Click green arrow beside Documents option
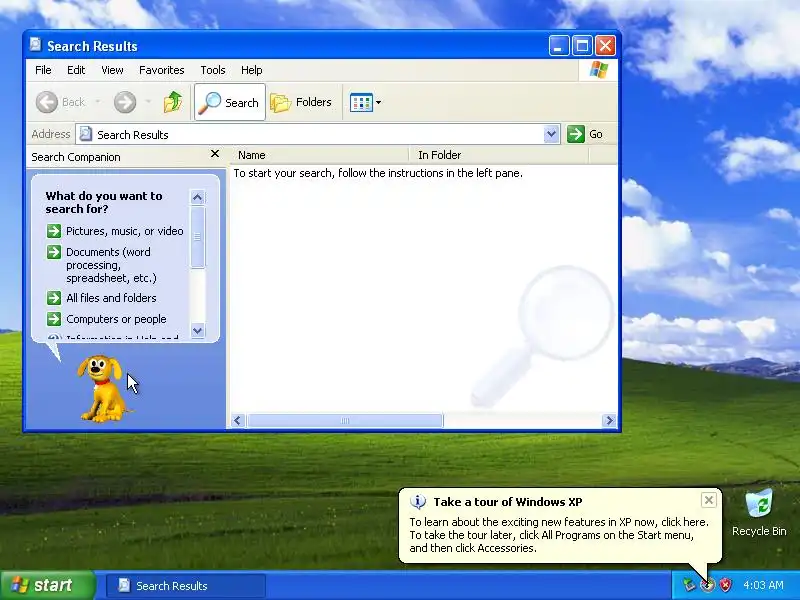Screen dimensions: 800x600 pyautogui.click(x=54, y=252)
